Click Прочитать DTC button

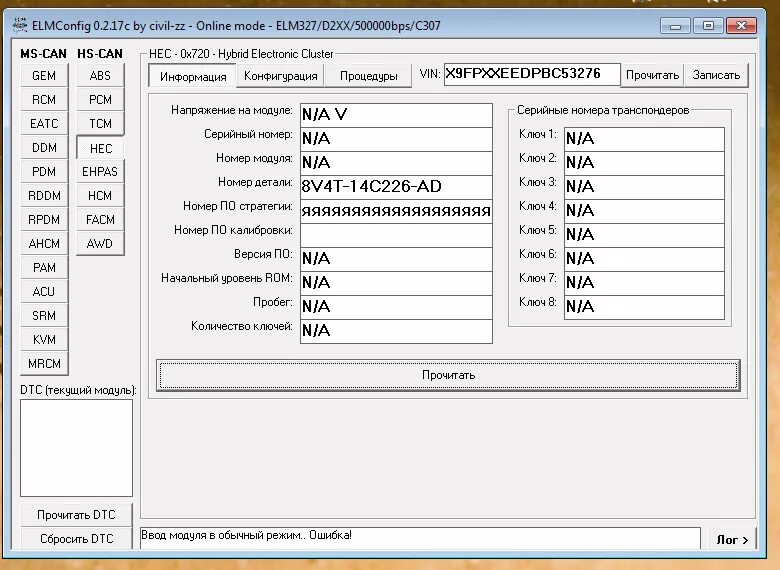point(76,515)
